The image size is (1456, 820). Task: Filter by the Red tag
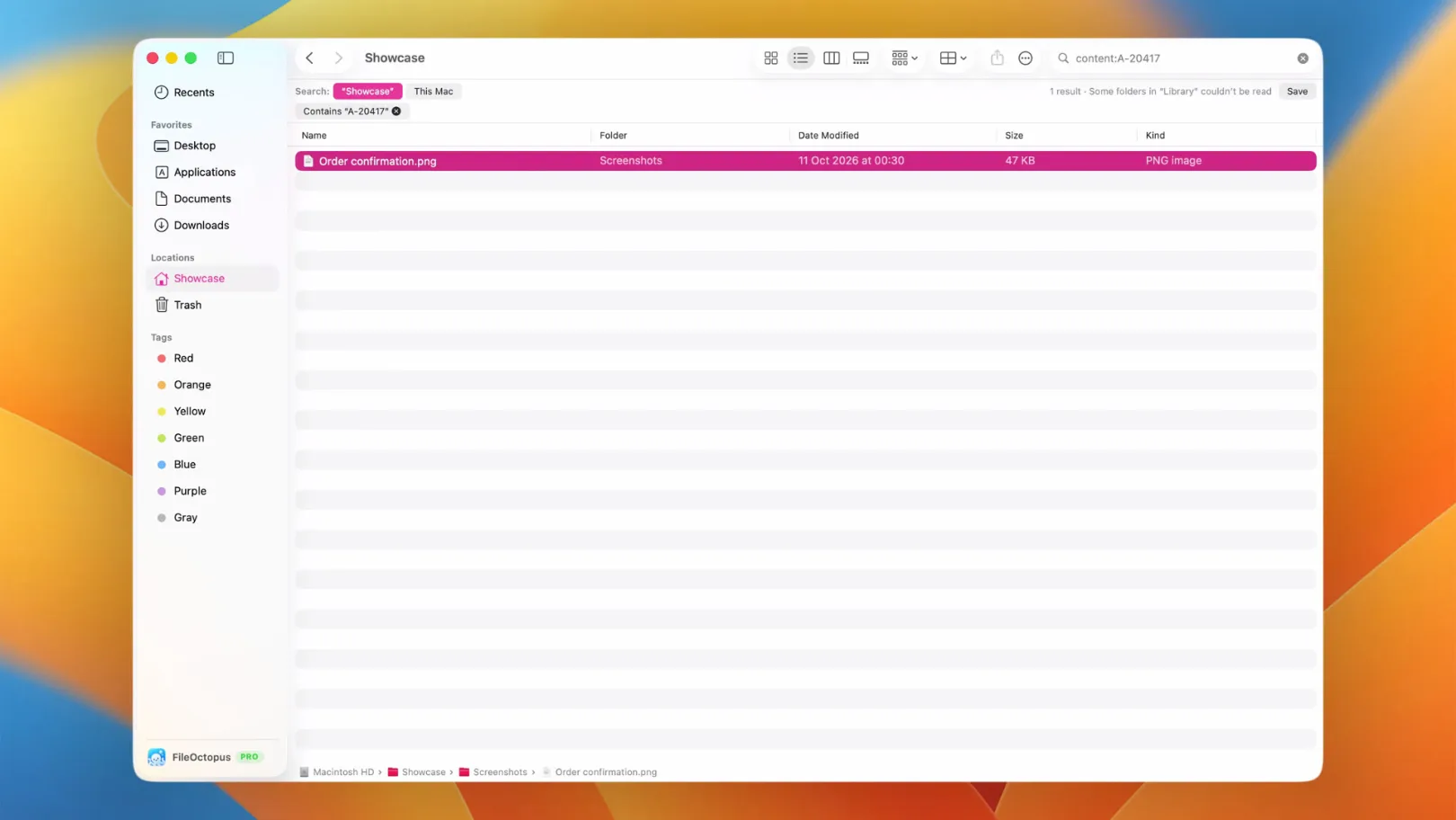[x=212, y=358]
